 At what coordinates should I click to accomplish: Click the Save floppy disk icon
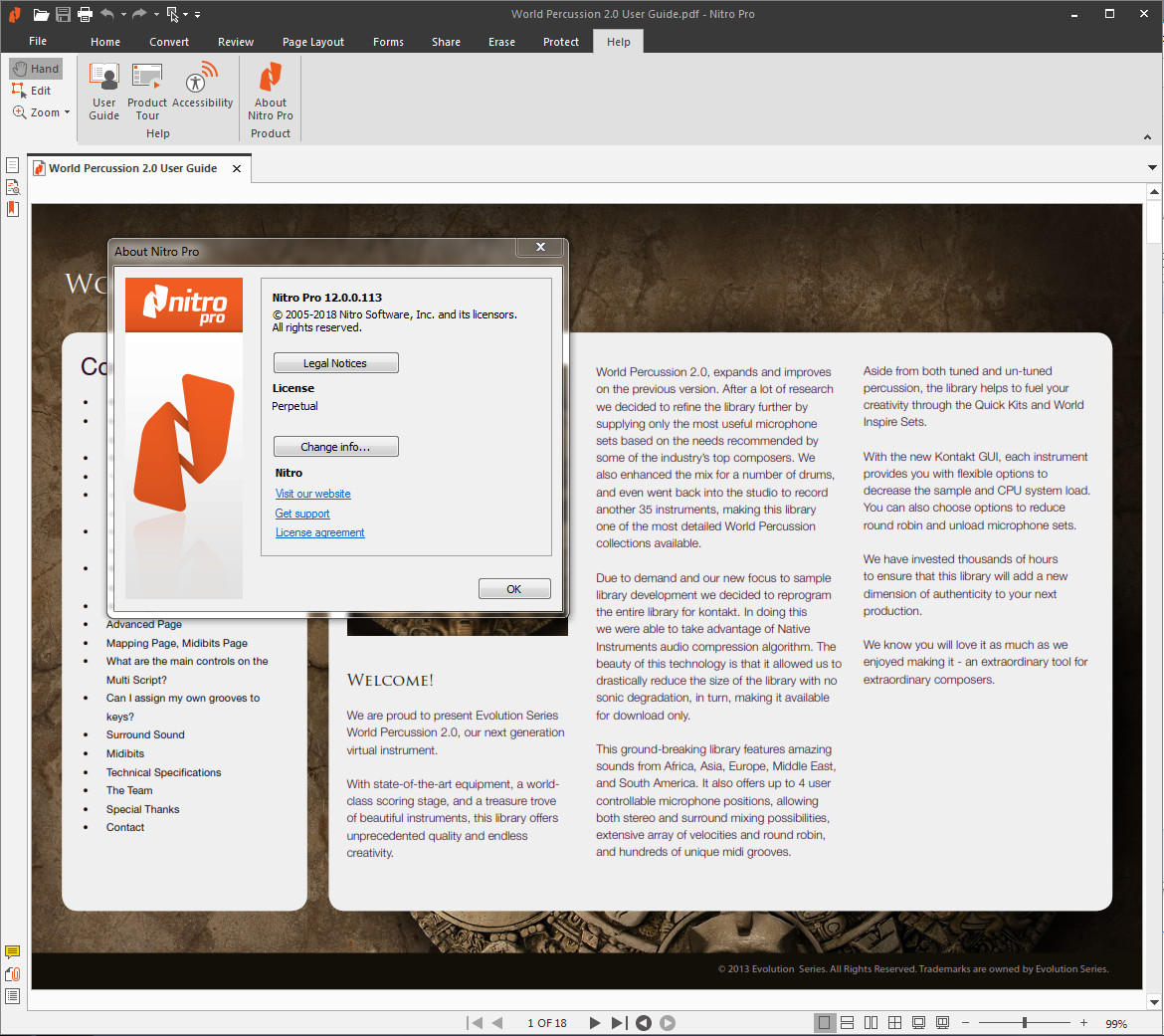coord(63,14)
